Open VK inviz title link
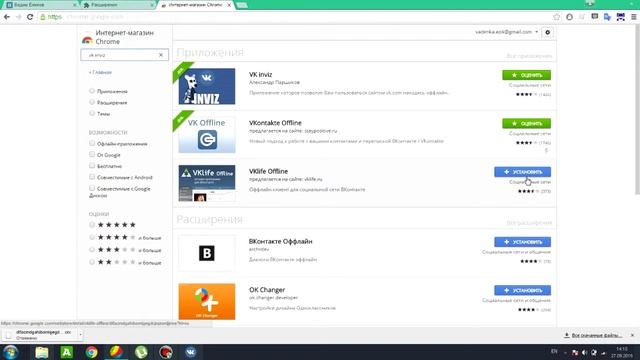This screenshot has width=640, height=360. [x=260, y=74]
